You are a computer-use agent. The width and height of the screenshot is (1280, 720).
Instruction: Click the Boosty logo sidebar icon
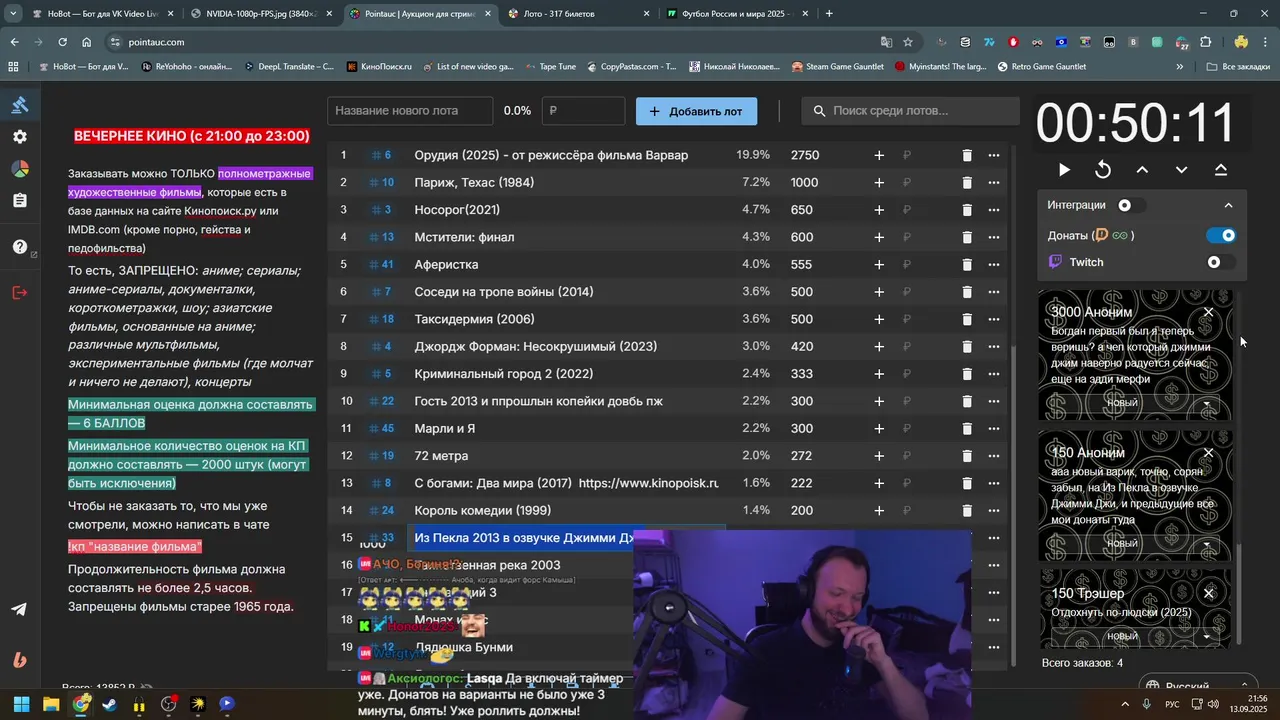(20, 659)
